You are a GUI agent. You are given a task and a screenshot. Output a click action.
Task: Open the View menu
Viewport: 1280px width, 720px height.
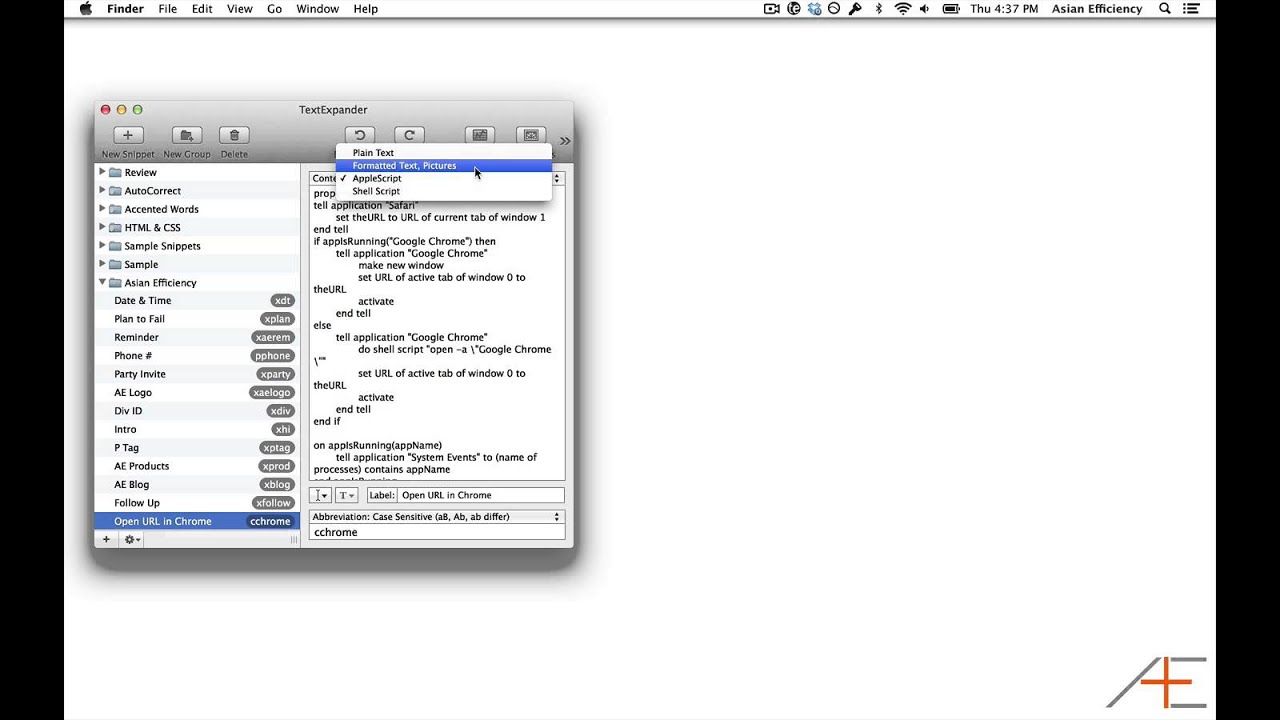(x=240, y=9)
